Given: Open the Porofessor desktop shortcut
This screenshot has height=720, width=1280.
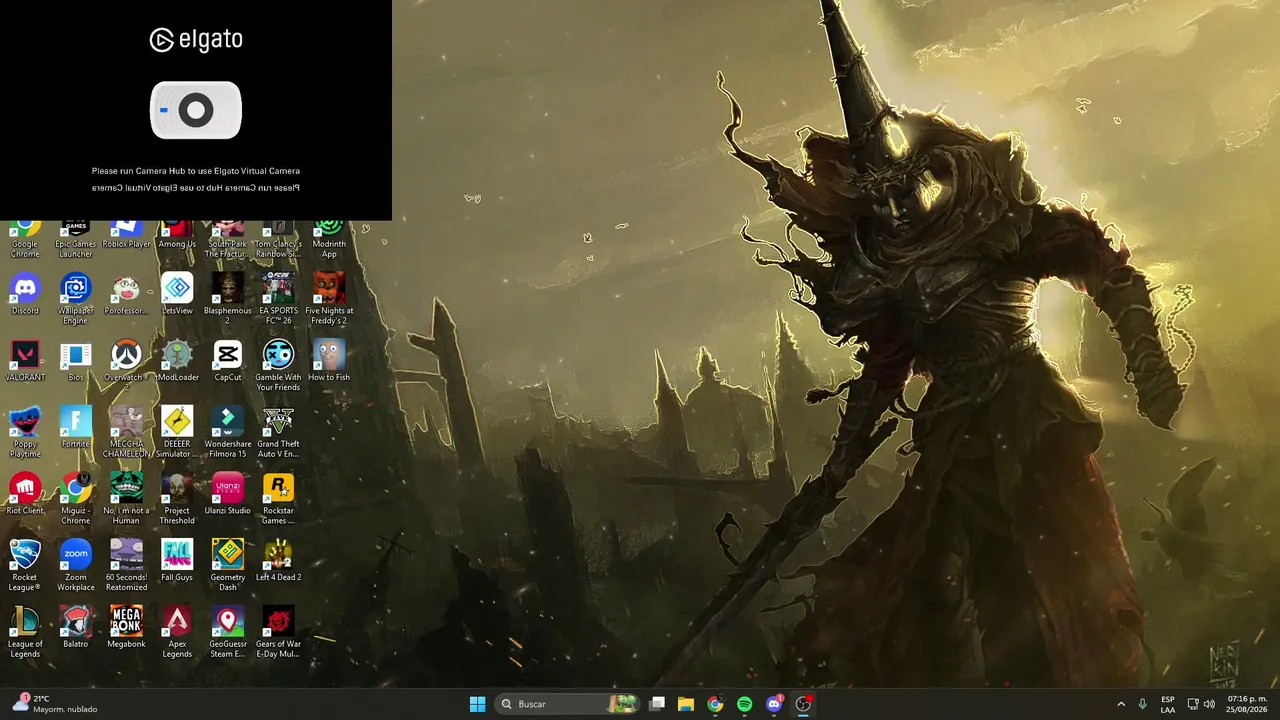Looking at the screenshot, I should click(126, 294).
